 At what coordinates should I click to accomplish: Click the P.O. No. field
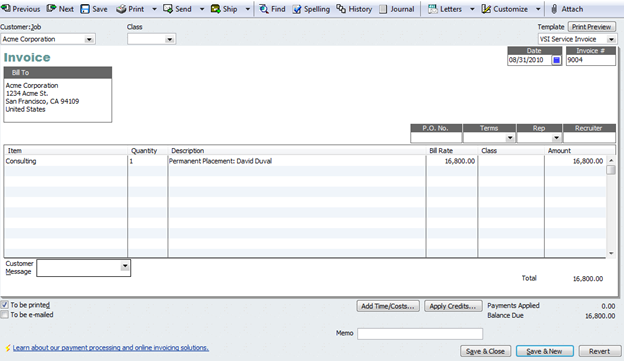tap(436, 138)
